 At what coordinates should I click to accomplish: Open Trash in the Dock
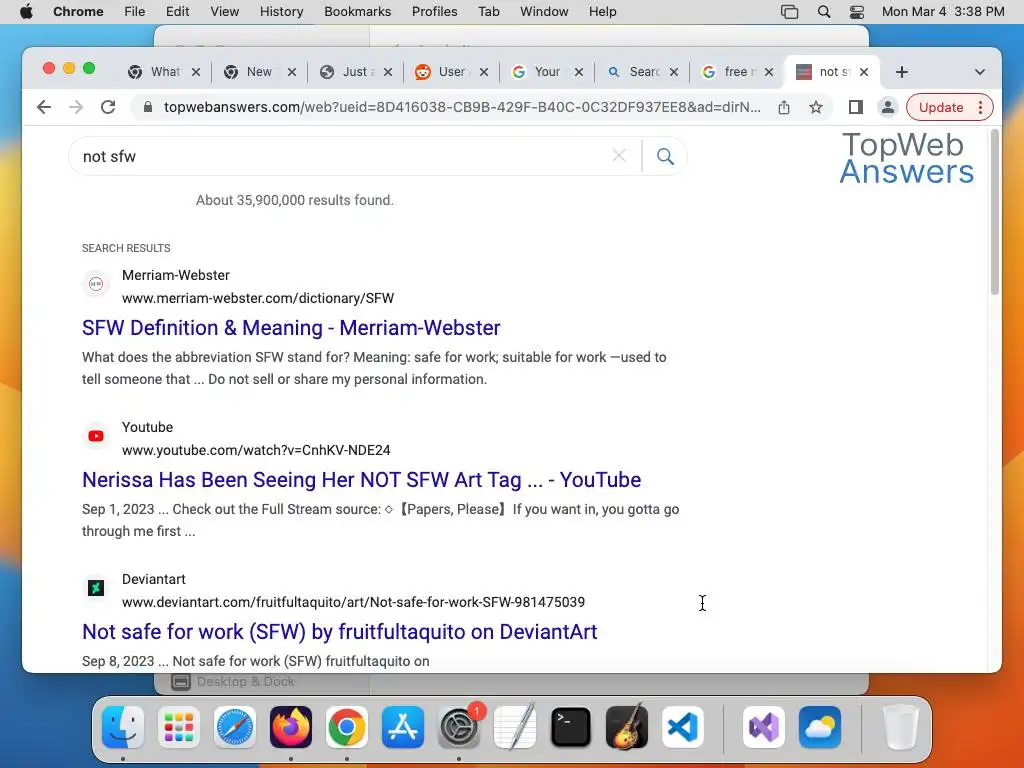click(901, 727)
